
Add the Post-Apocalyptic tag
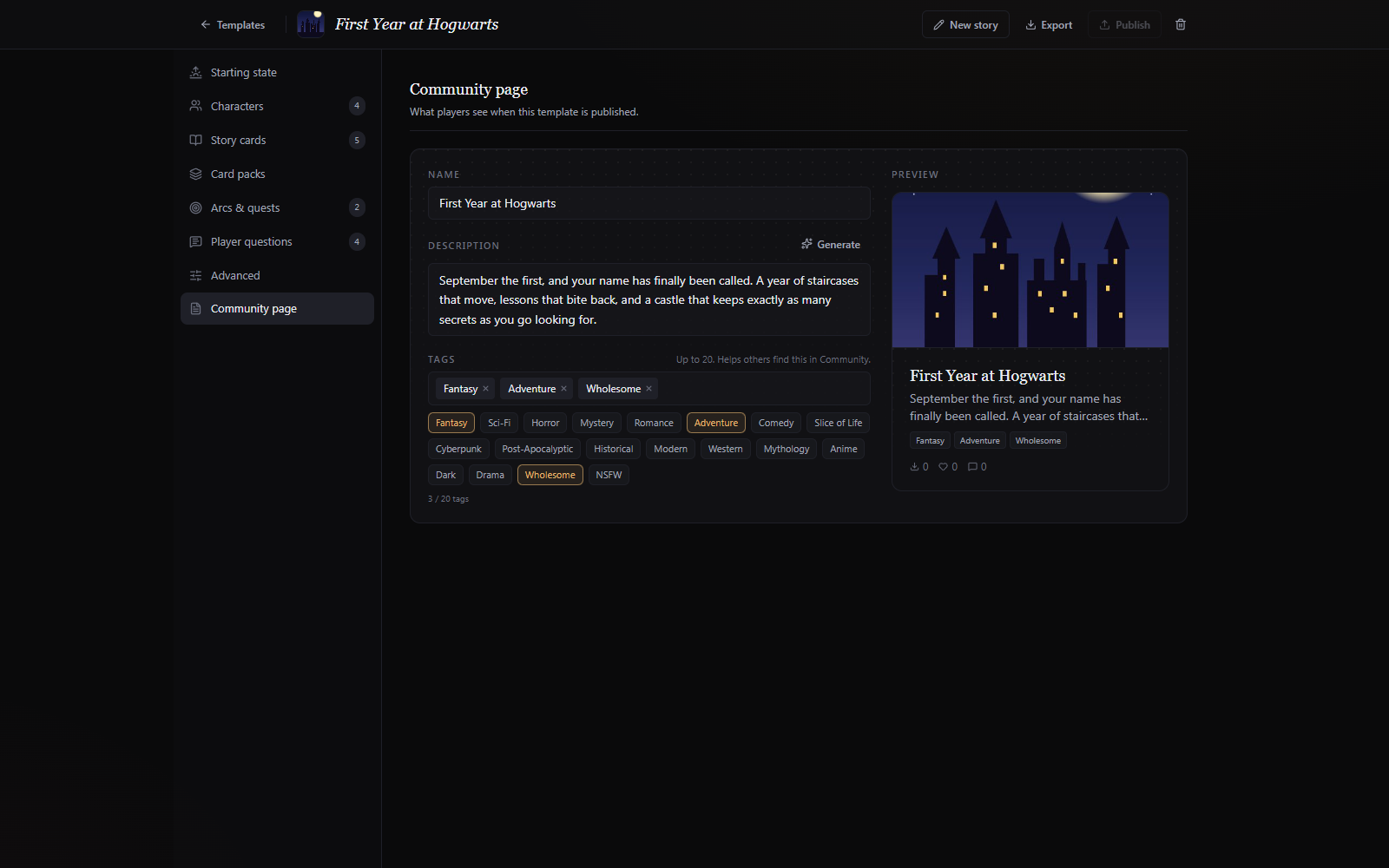537,449
